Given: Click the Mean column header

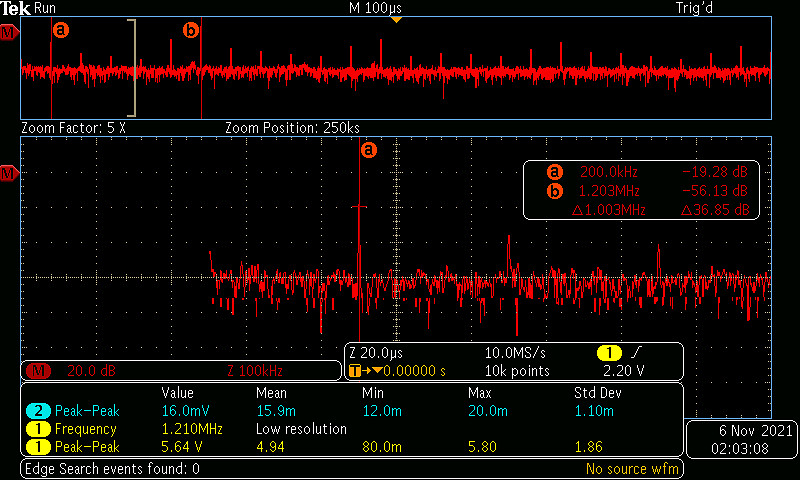Looking at the screenshot, I should pos(273,393).
